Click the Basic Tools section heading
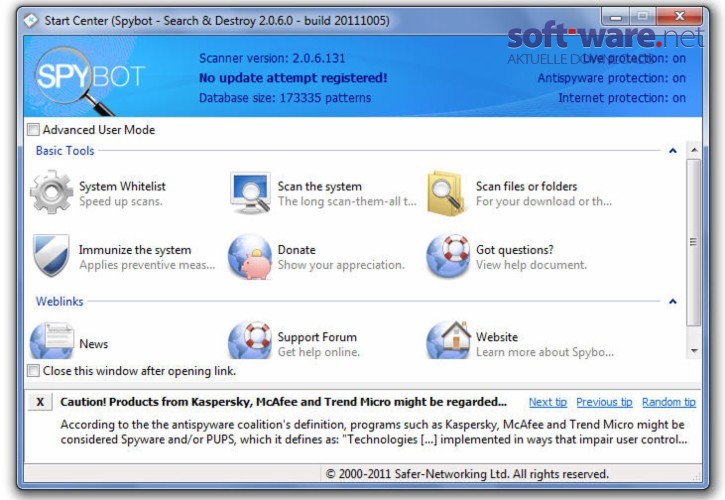 pyautogui.click(x=65, y=151)
